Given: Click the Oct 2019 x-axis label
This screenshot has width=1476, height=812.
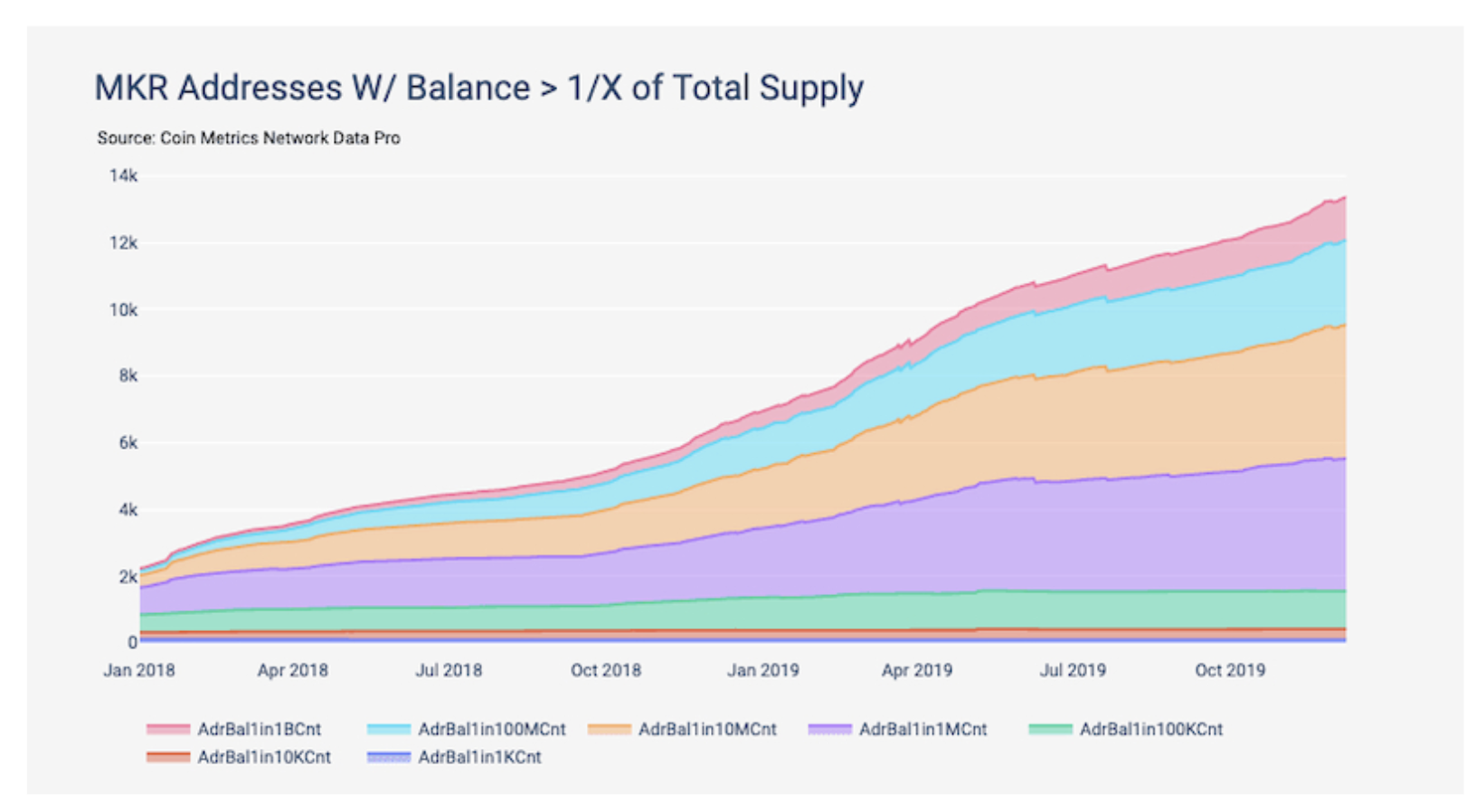Looking at the screenshot, I should [x=1230, y=671].
